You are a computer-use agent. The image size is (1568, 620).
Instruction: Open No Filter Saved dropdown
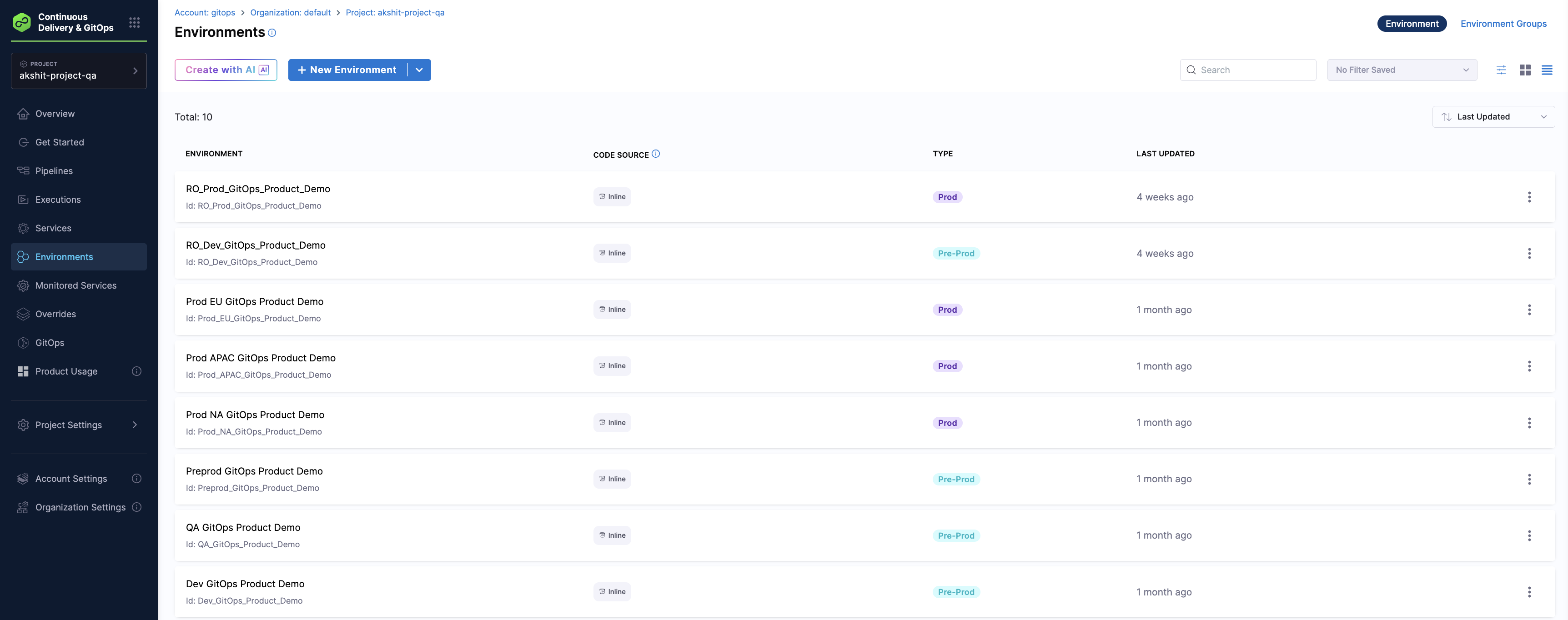pyautogui.click(x=1402, y=70)
